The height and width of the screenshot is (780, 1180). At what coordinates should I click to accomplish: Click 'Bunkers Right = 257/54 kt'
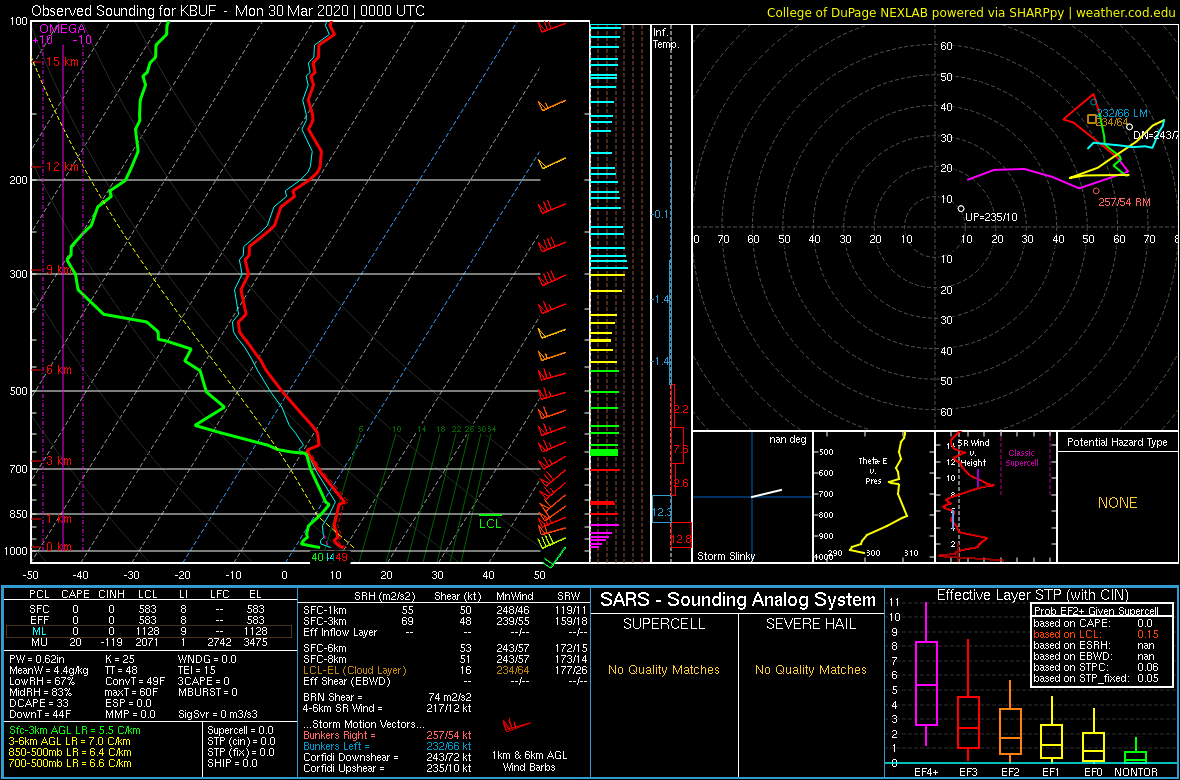tap(387, 734)
